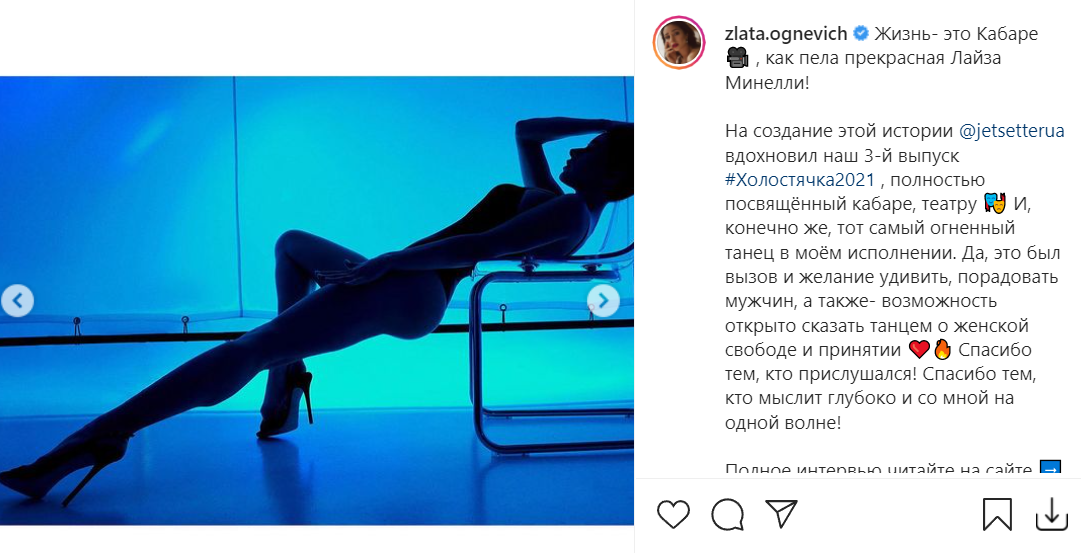Save the post with the bookmark icon
This screenshot has width=1081, height=553.
click(x=997, y=514)
